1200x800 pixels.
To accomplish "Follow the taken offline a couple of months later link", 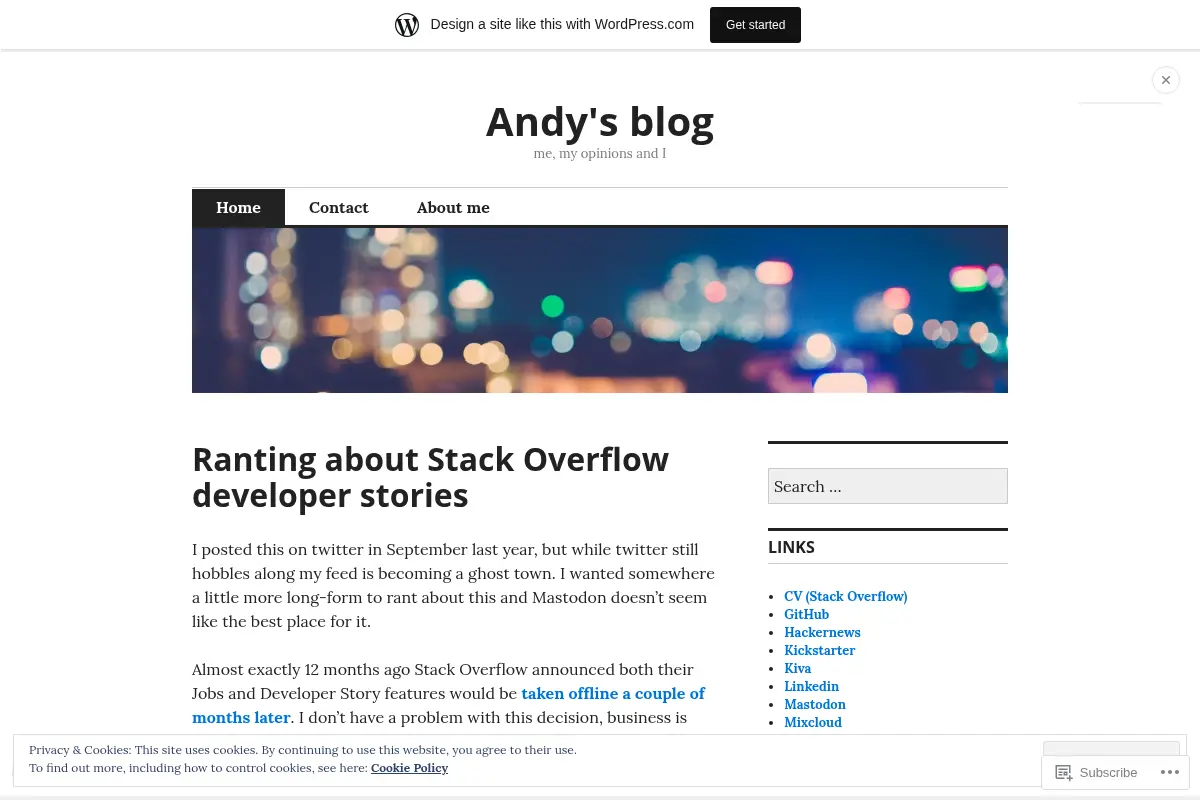I will (x=448, y=705).
